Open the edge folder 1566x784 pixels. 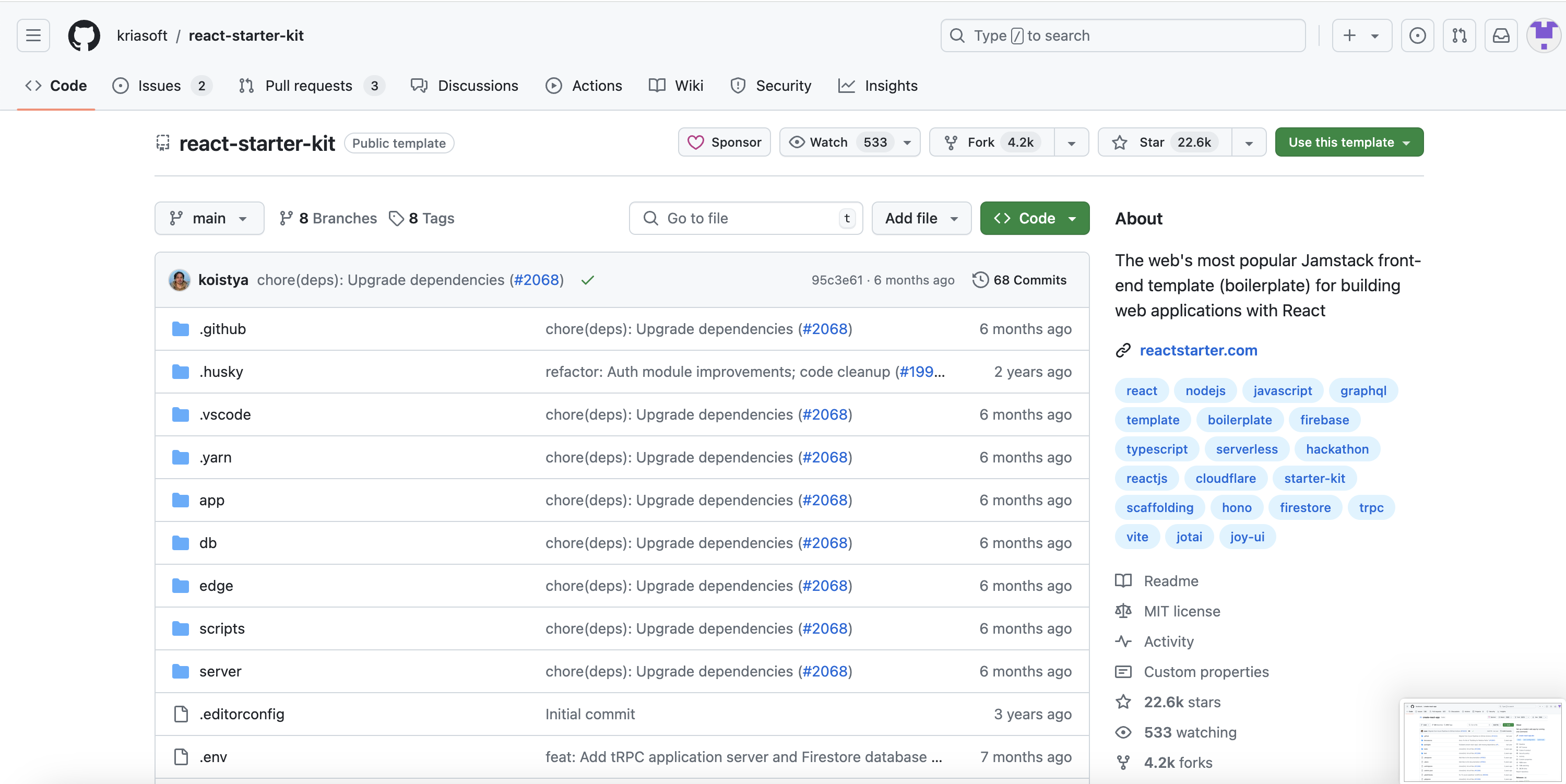point(216,586)
